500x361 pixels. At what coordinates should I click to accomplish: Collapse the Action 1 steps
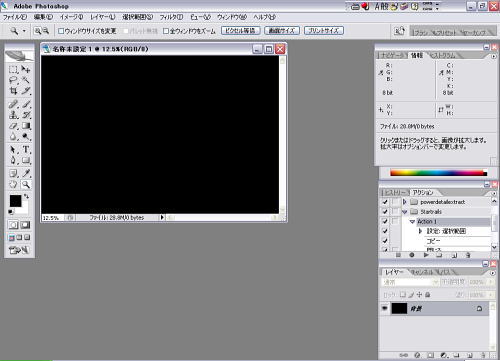point(412,221)
